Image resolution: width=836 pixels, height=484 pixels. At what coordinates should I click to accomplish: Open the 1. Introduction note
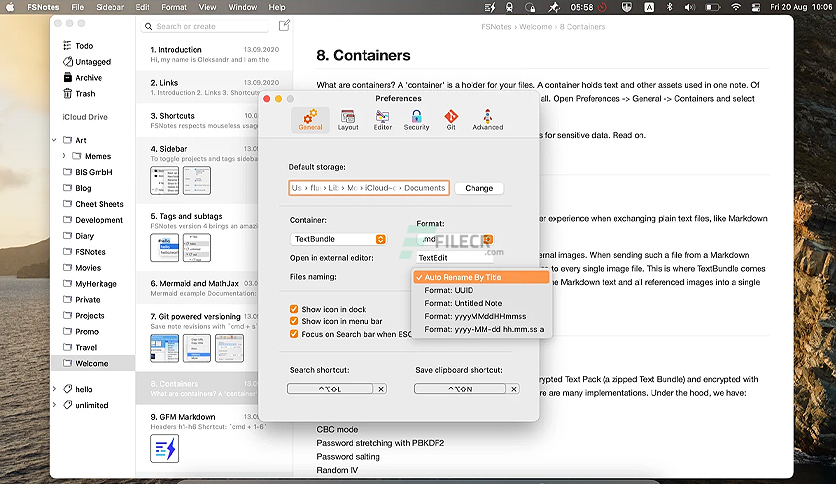214,54
